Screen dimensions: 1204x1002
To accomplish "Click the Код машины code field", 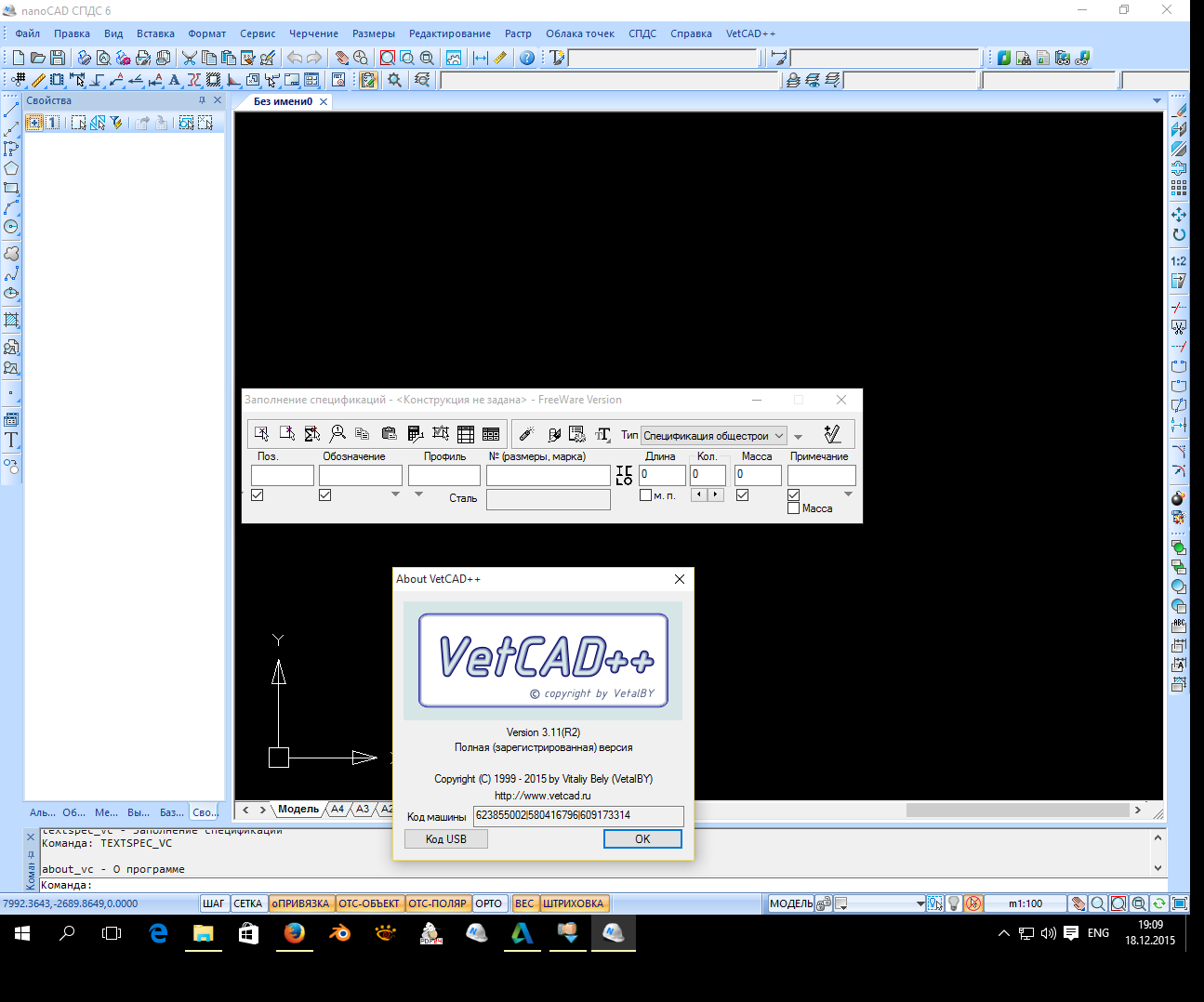I will tap(578, 816).
